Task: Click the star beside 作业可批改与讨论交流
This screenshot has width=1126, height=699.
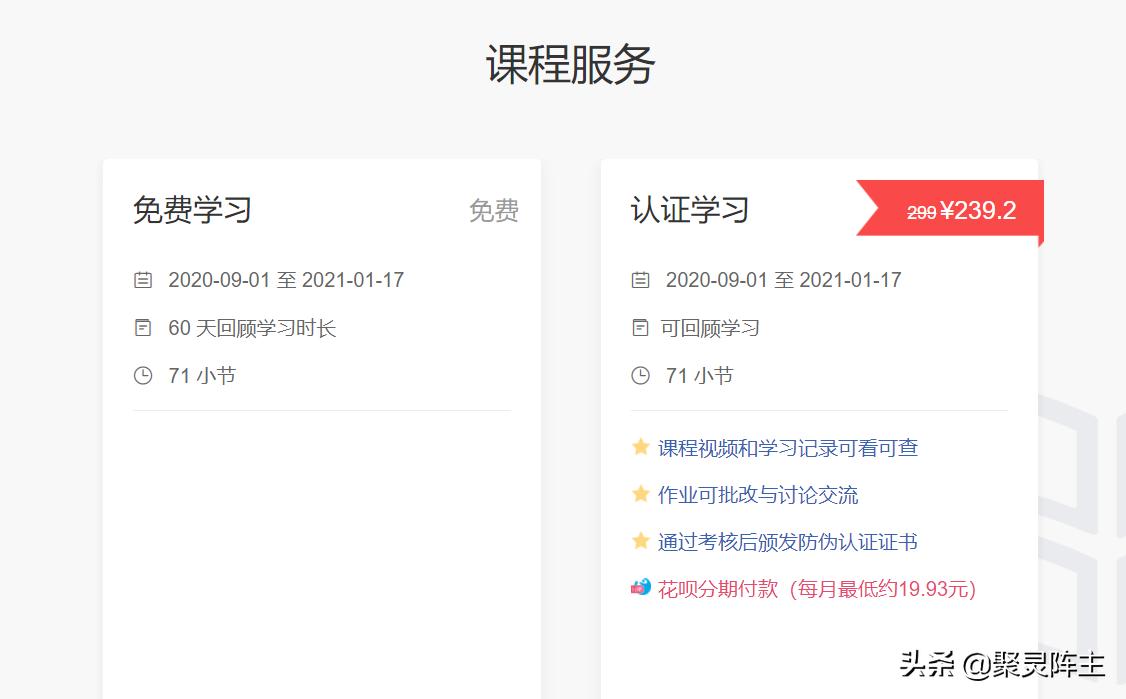Action: click(x=640, y=495)
